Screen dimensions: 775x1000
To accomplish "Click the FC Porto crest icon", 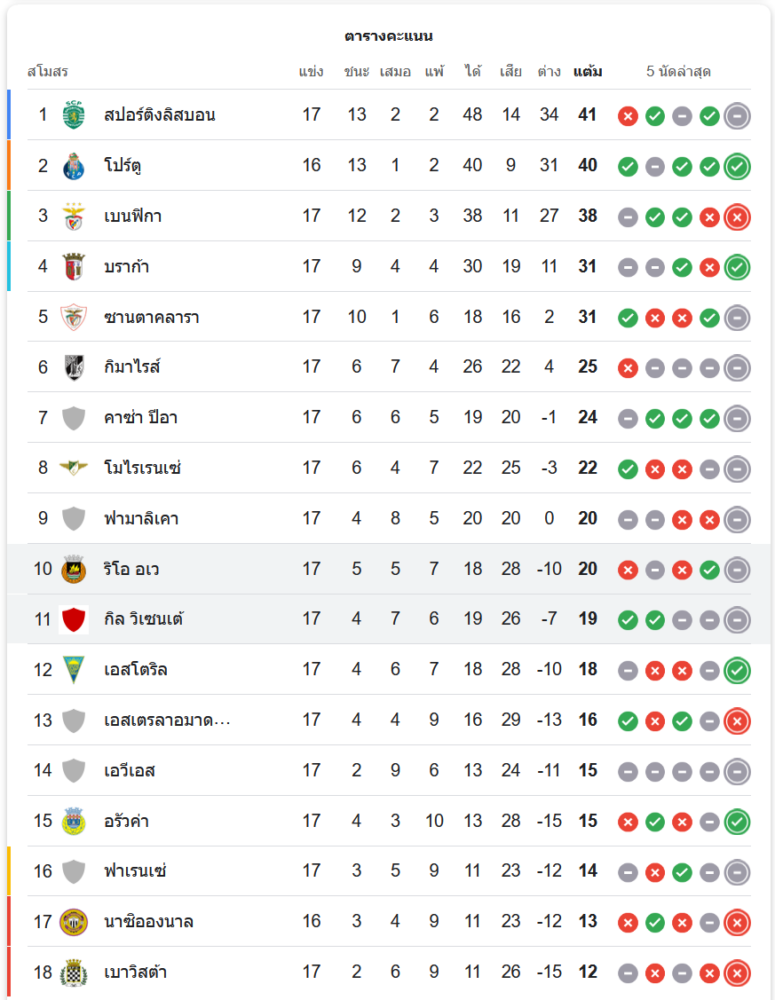I will pyautogui.click(x=74, y=165).
